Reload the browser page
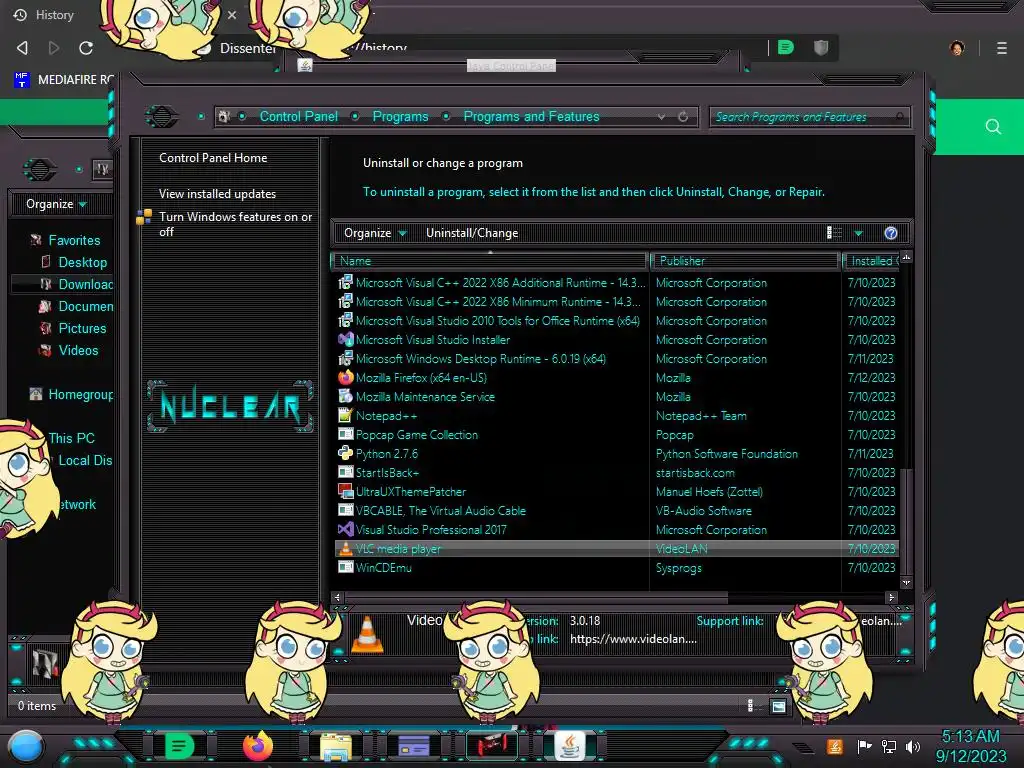The image size is (1024, 768). coord(86,48)
